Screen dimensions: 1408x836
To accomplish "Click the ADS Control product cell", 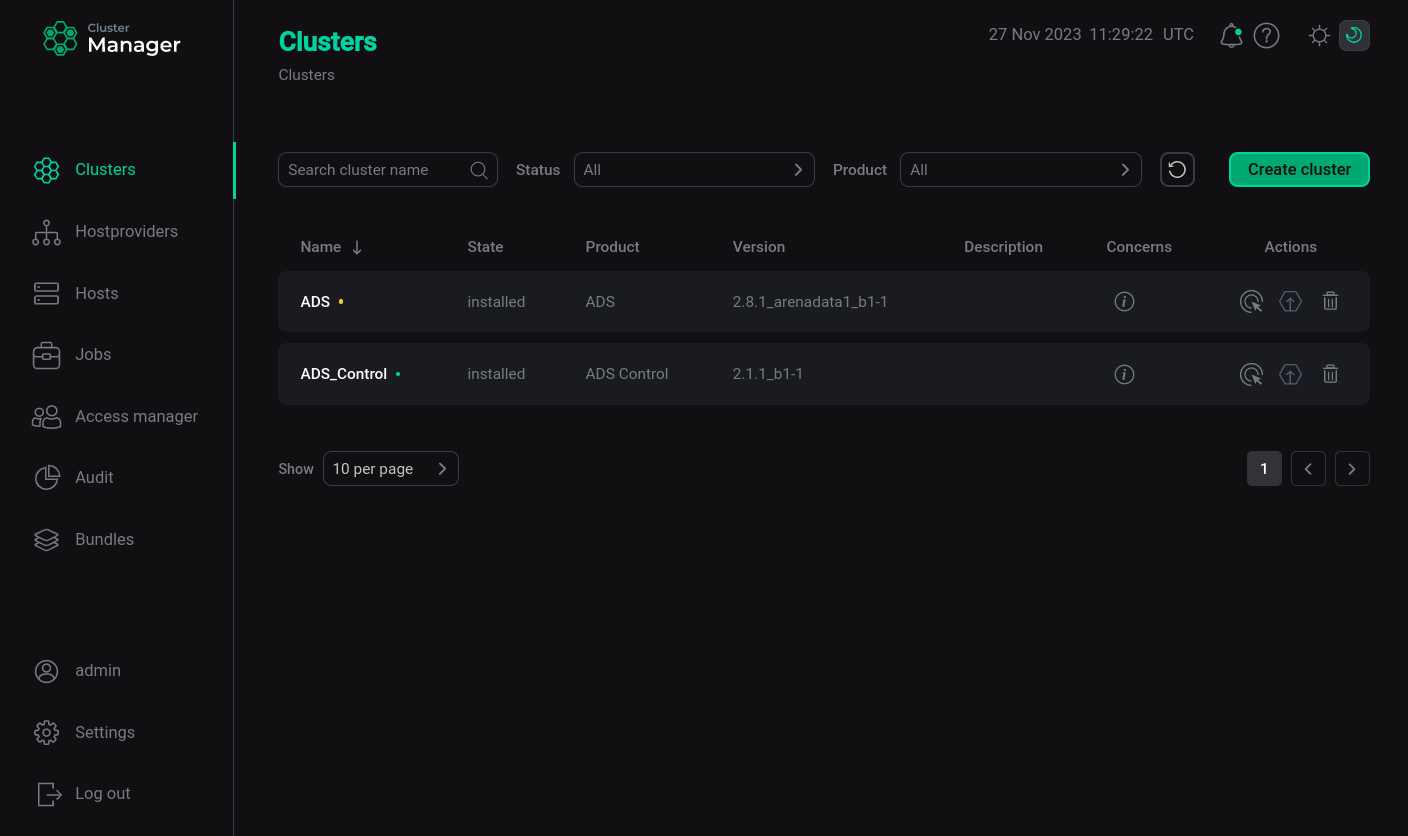I will pos(627,374).
